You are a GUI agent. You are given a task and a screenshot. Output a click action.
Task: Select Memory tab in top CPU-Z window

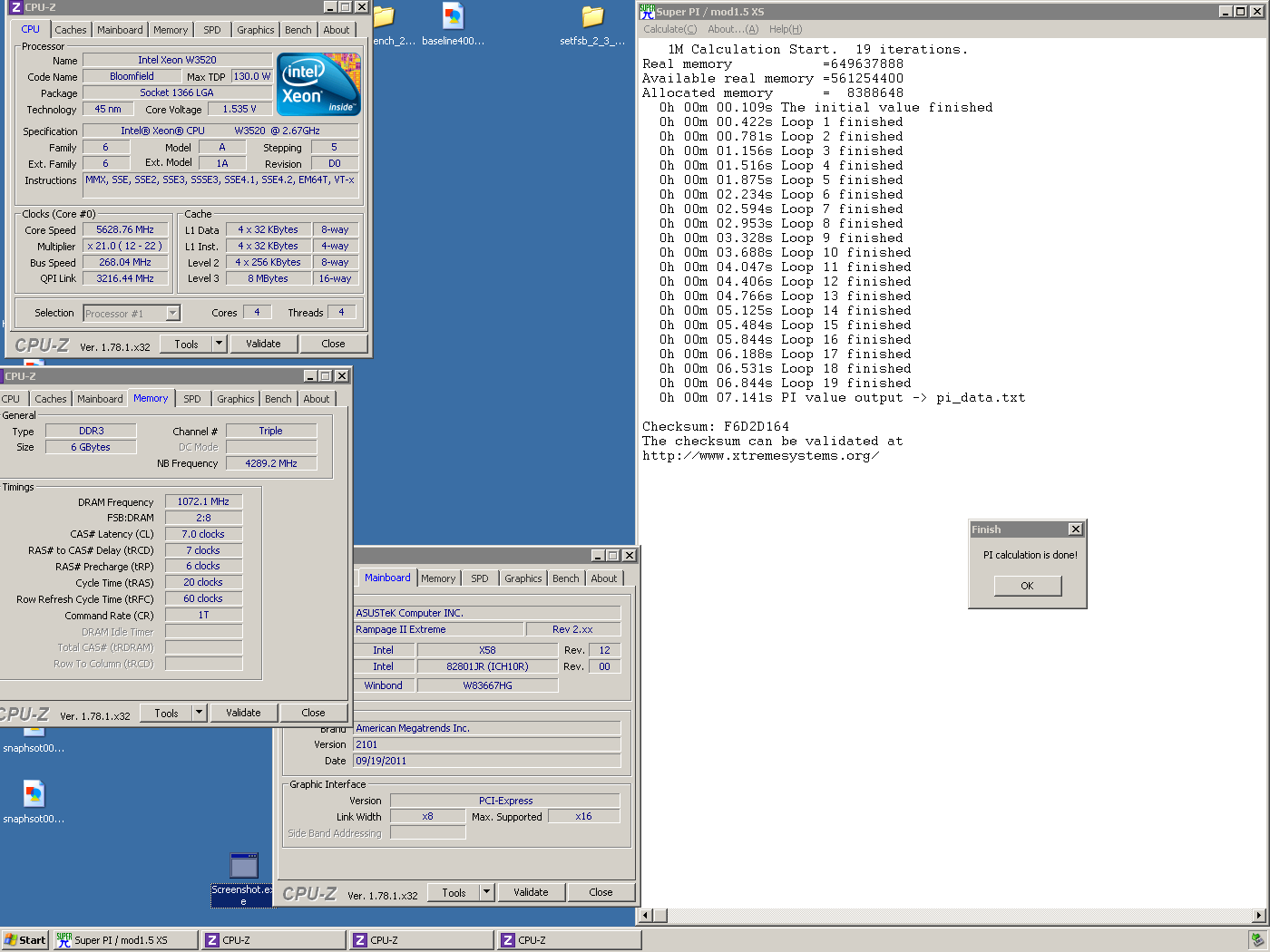[x=171, y=30]
